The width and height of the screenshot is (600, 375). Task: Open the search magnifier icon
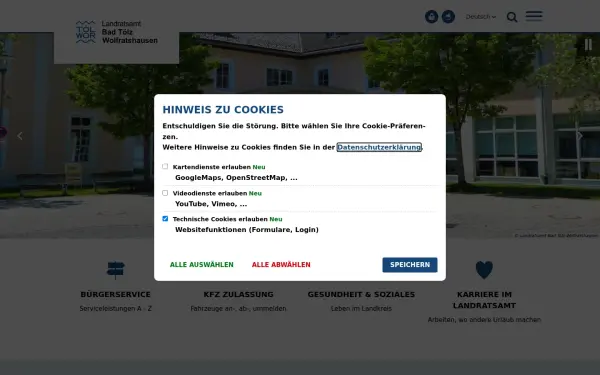[x=512, y=17]
